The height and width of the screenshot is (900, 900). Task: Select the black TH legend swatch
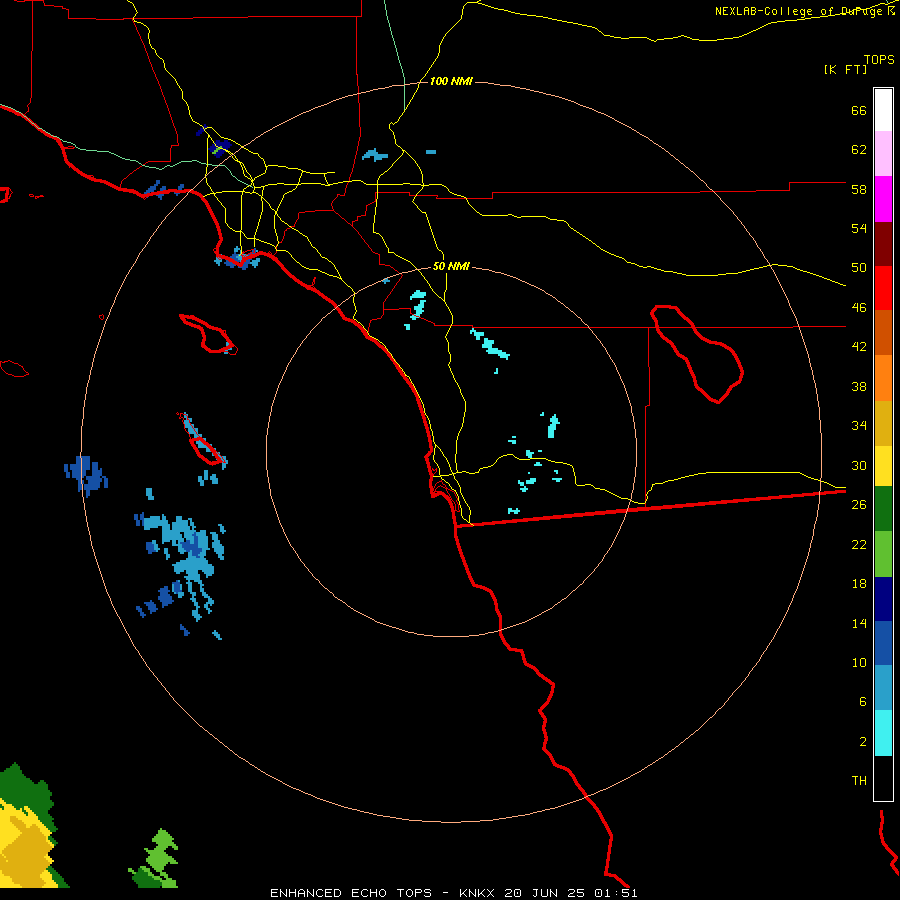point(883,778)
